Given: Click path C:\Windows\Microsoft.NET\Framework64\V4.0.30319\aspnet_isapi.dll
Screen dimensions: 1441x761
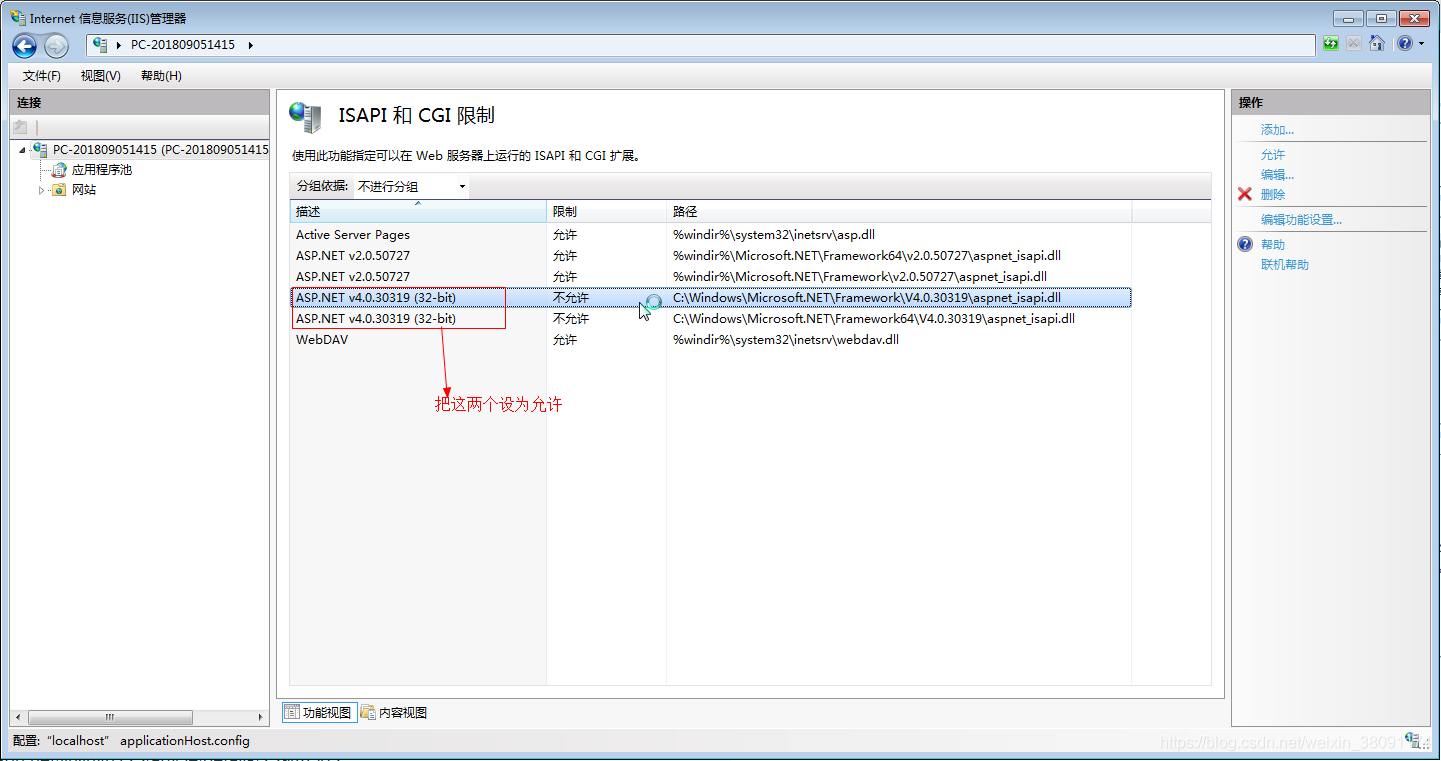Looking at the screenshot, I should [x=874, y=319].
